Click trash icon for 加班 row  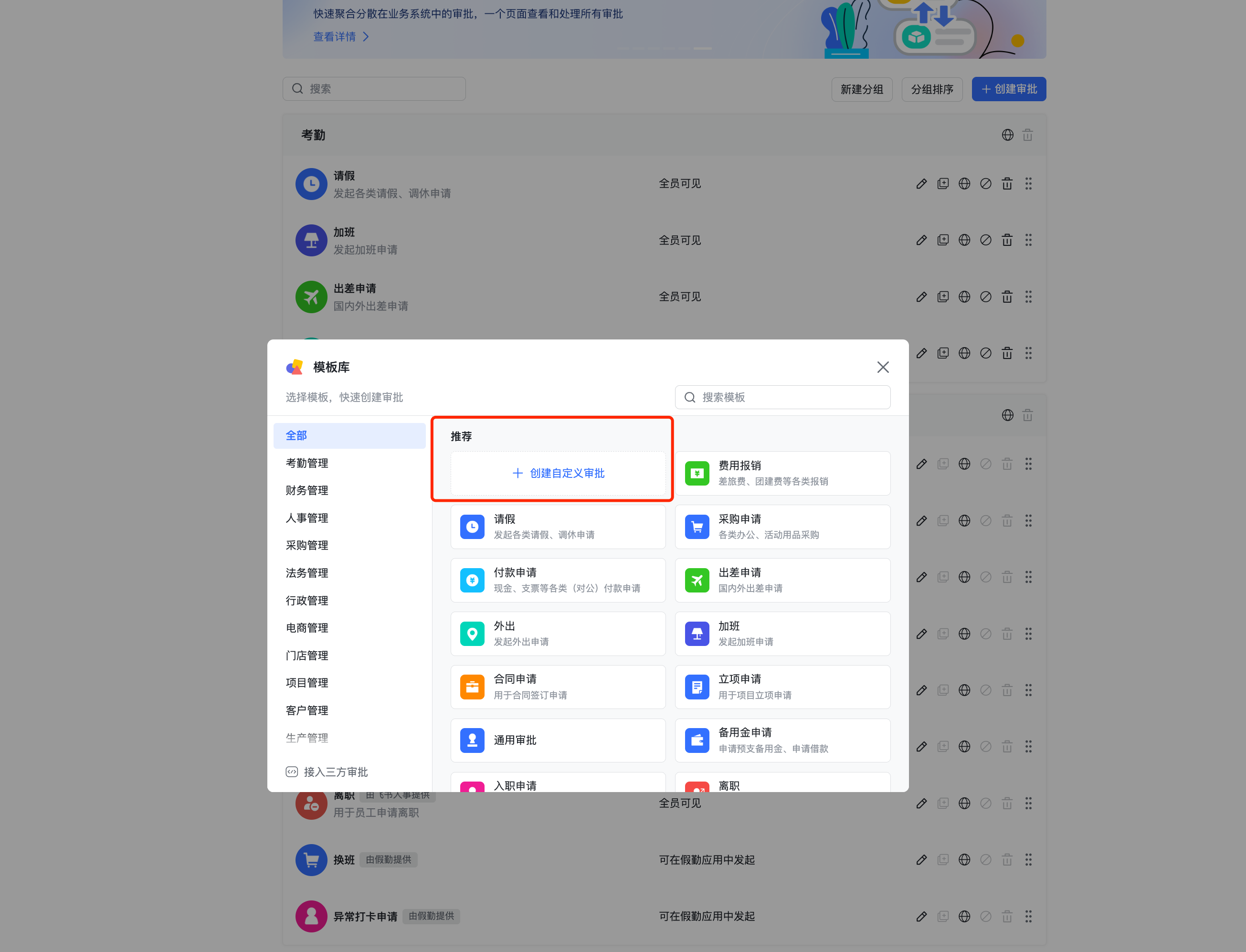tap(1007, 240)
